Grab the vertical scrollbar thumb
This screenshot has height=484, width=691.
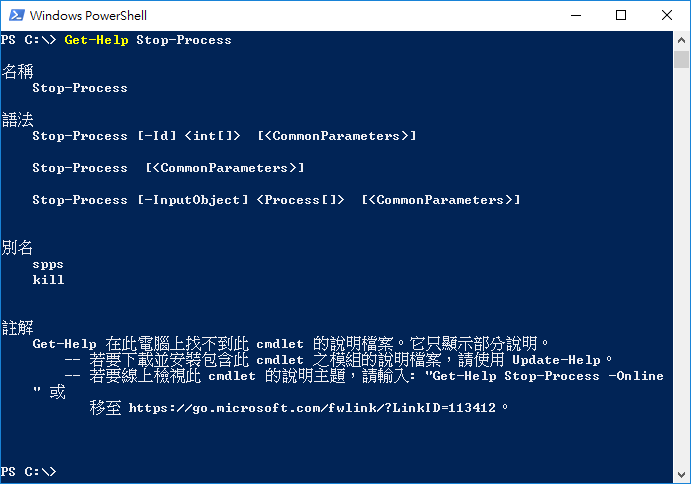coord(681,59)
